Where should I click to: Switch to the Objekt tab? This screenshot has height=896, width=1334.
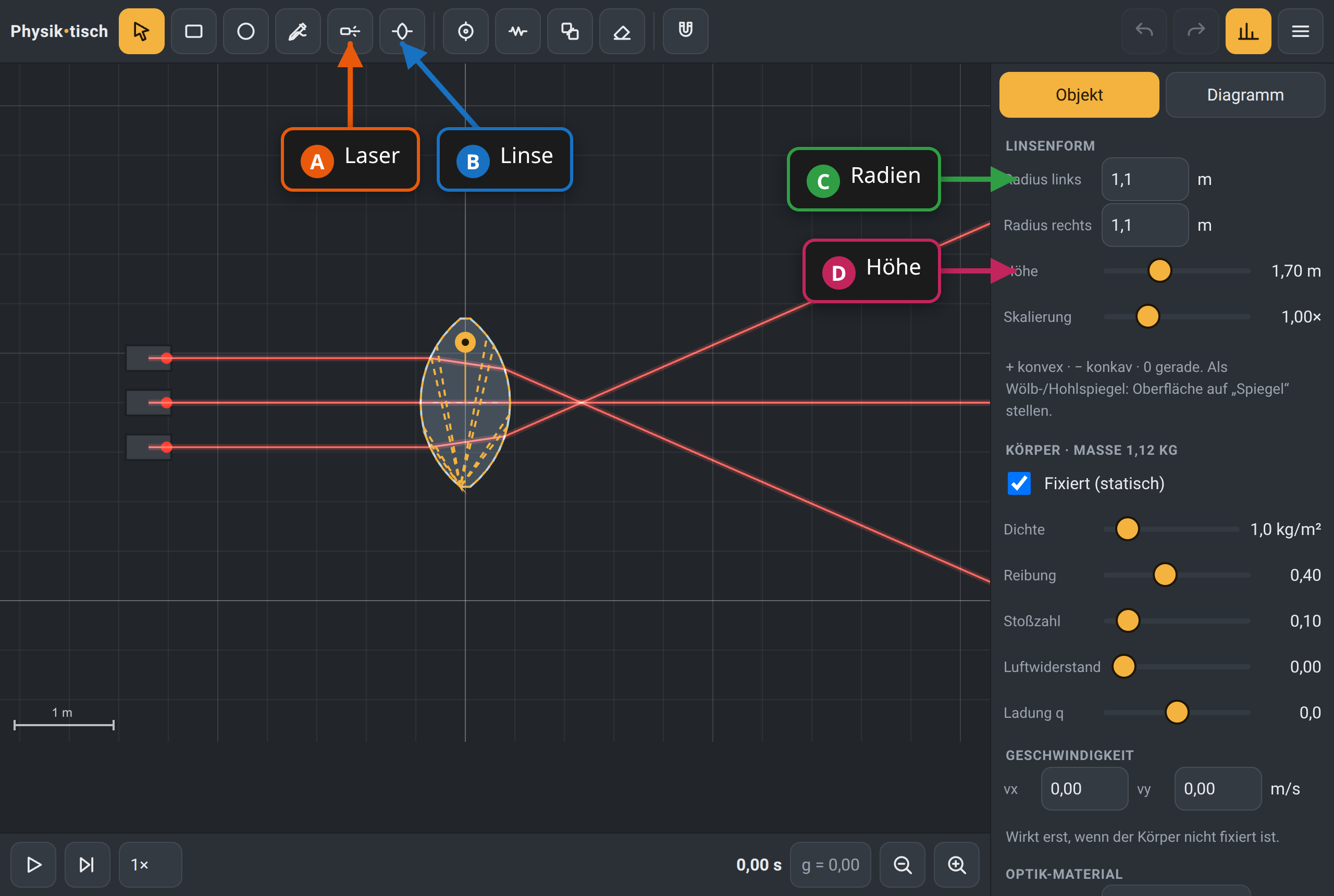[1079, 95]
